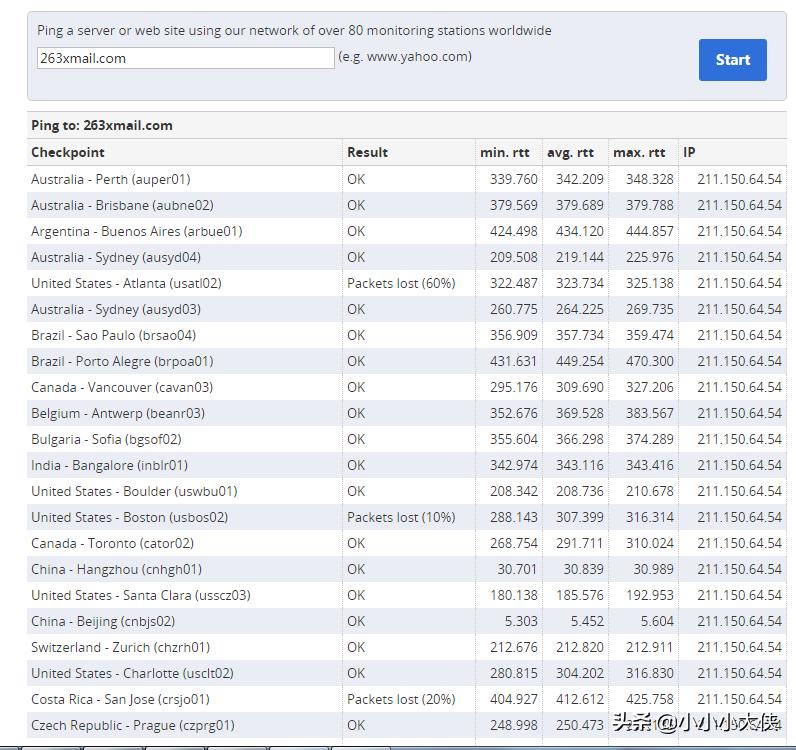Image resolution: width=796 pixels, height=750 pixels.
Task: Click the IP column header
Action: [x=689, y=152]
